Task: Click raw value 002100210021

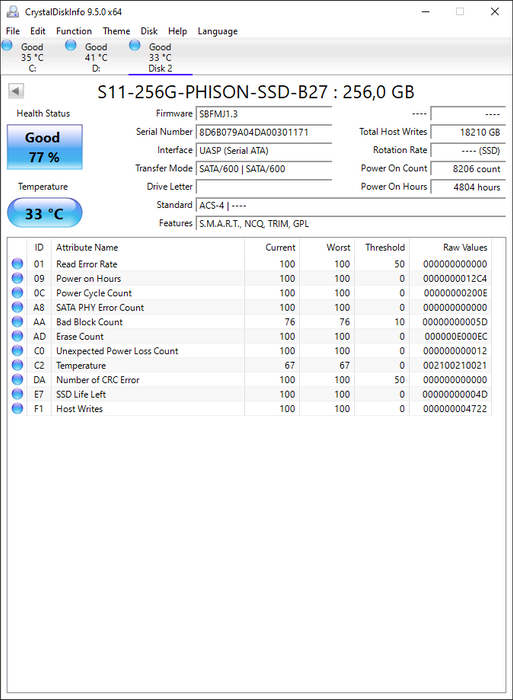Action: pyautogui.click(x=455, y=365)
